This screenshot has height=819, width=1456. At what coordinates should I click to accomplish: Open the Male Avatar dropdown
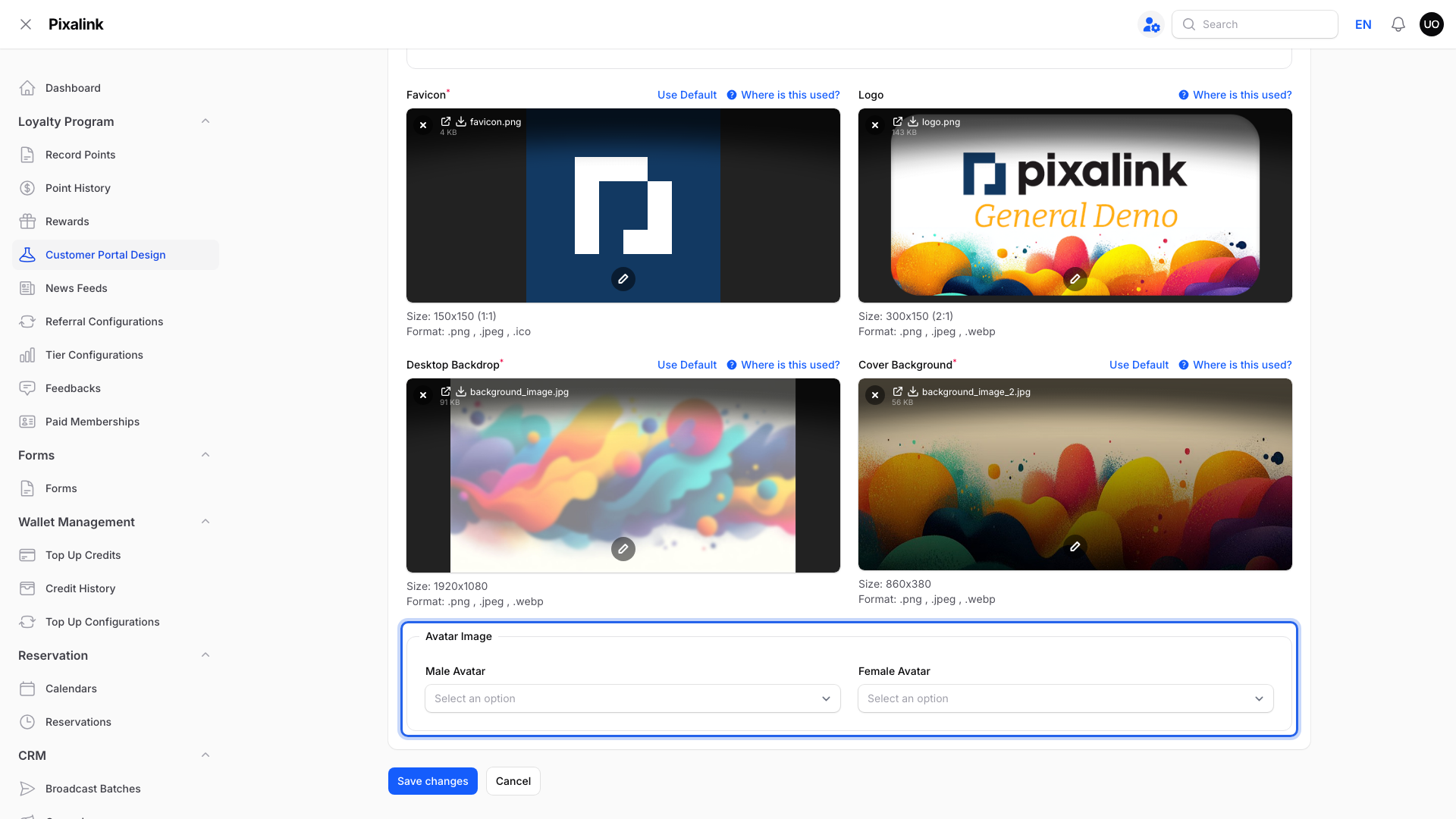tap(632, 698)
